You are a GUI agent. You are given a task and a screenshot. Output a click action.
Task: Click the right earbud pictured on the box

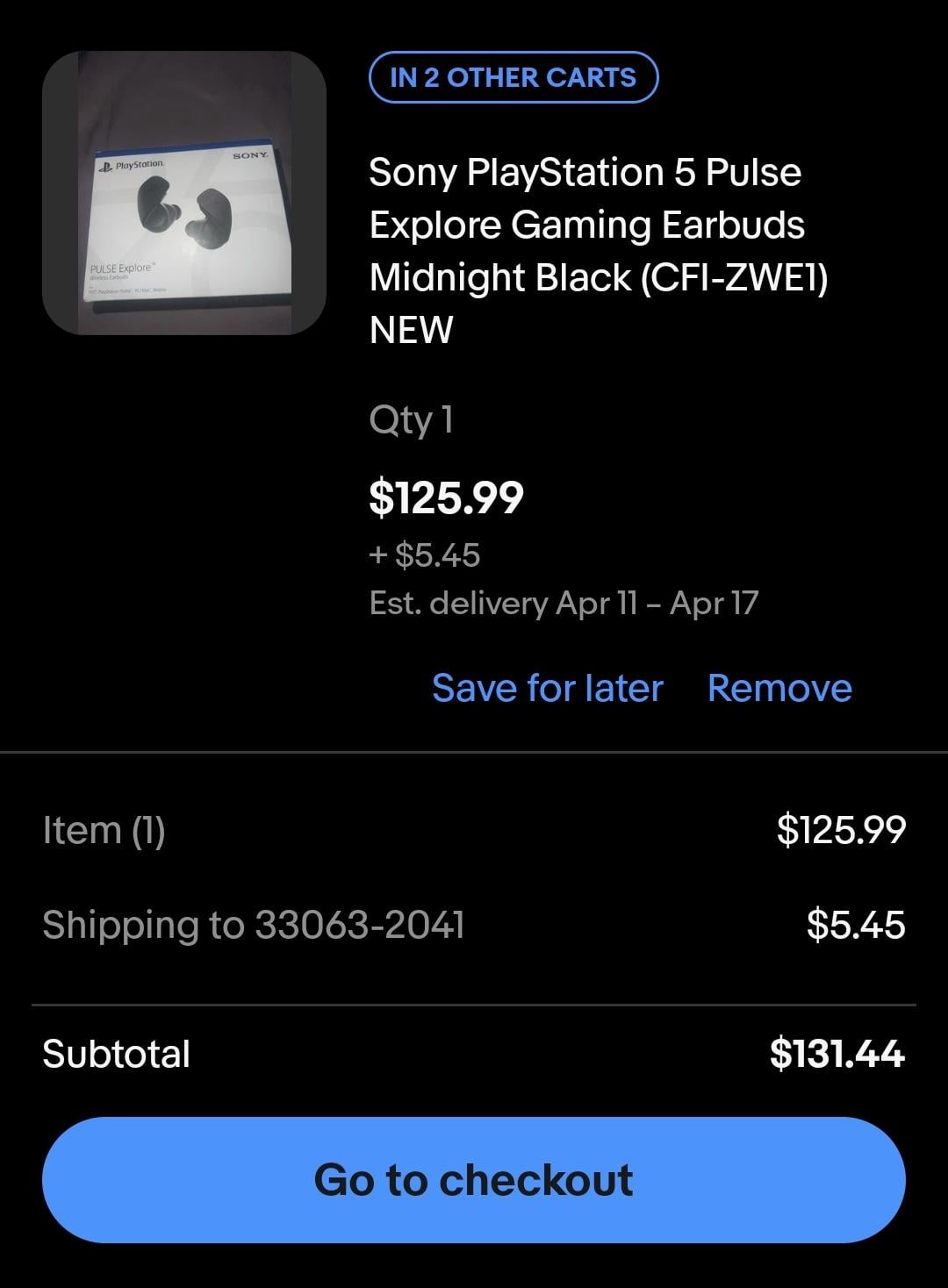coord(207,219)
